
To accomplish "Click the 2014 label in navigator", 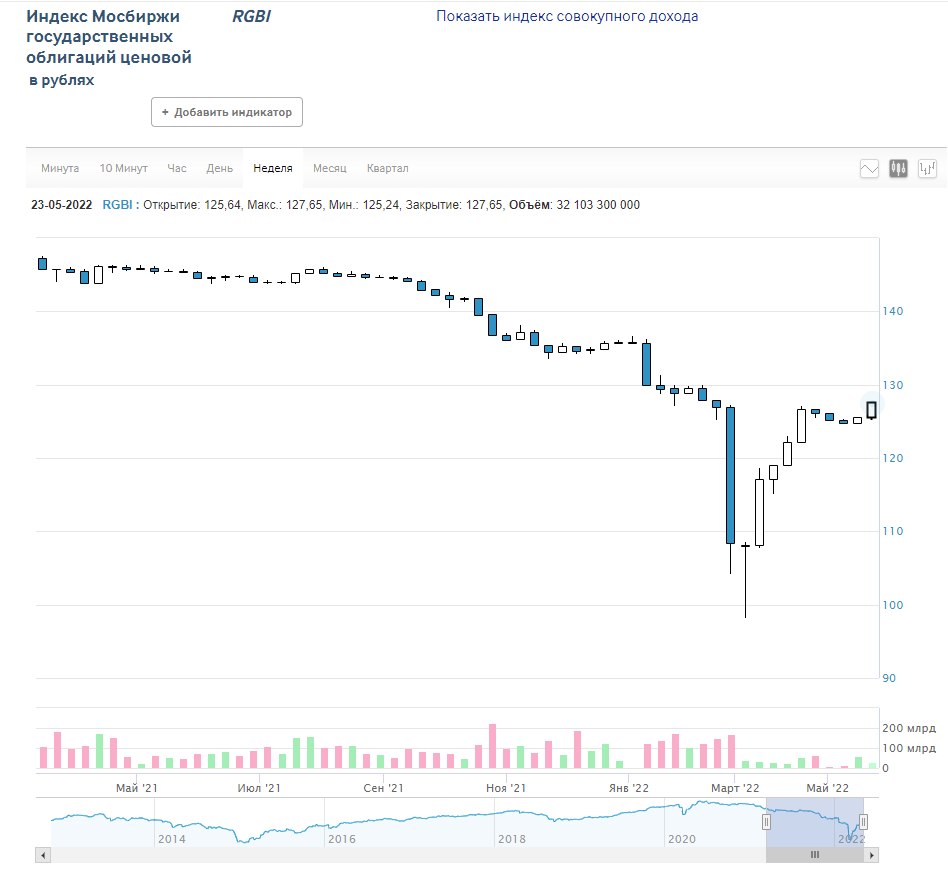I will [172, 839].
